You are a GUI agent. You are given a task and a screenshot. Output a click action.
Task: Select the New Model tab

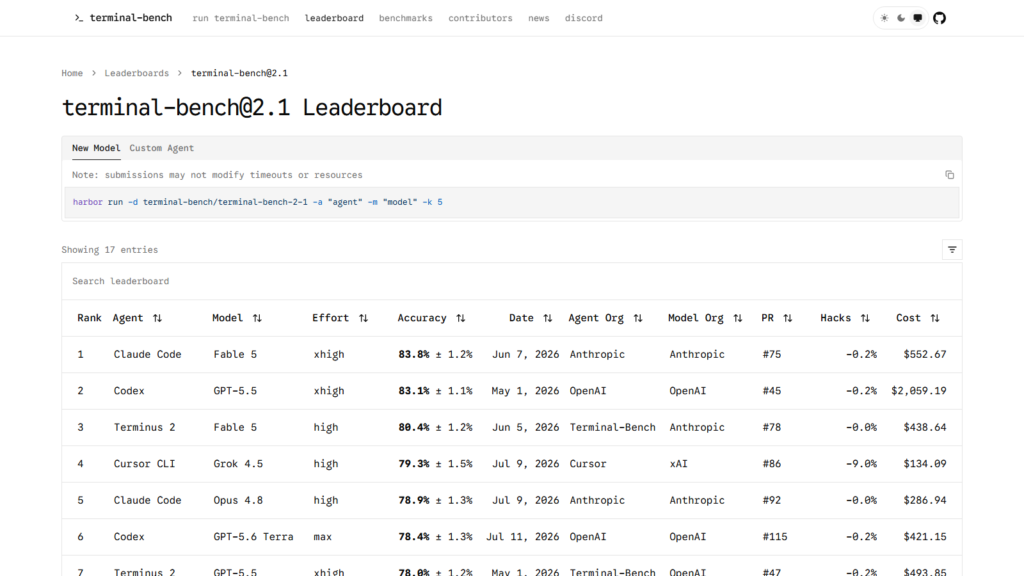pyautogui.click(x=96, y=148)
